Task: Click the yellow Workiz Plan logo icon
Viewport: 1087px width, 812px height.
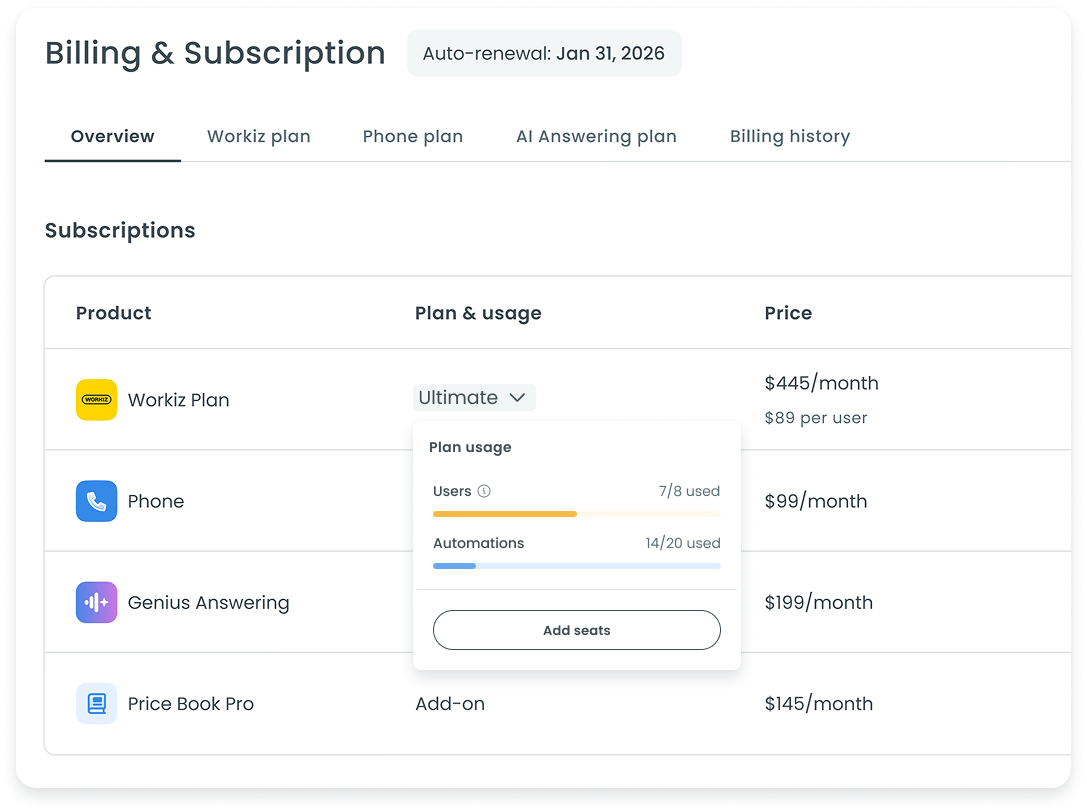Action: pos(96,400)
